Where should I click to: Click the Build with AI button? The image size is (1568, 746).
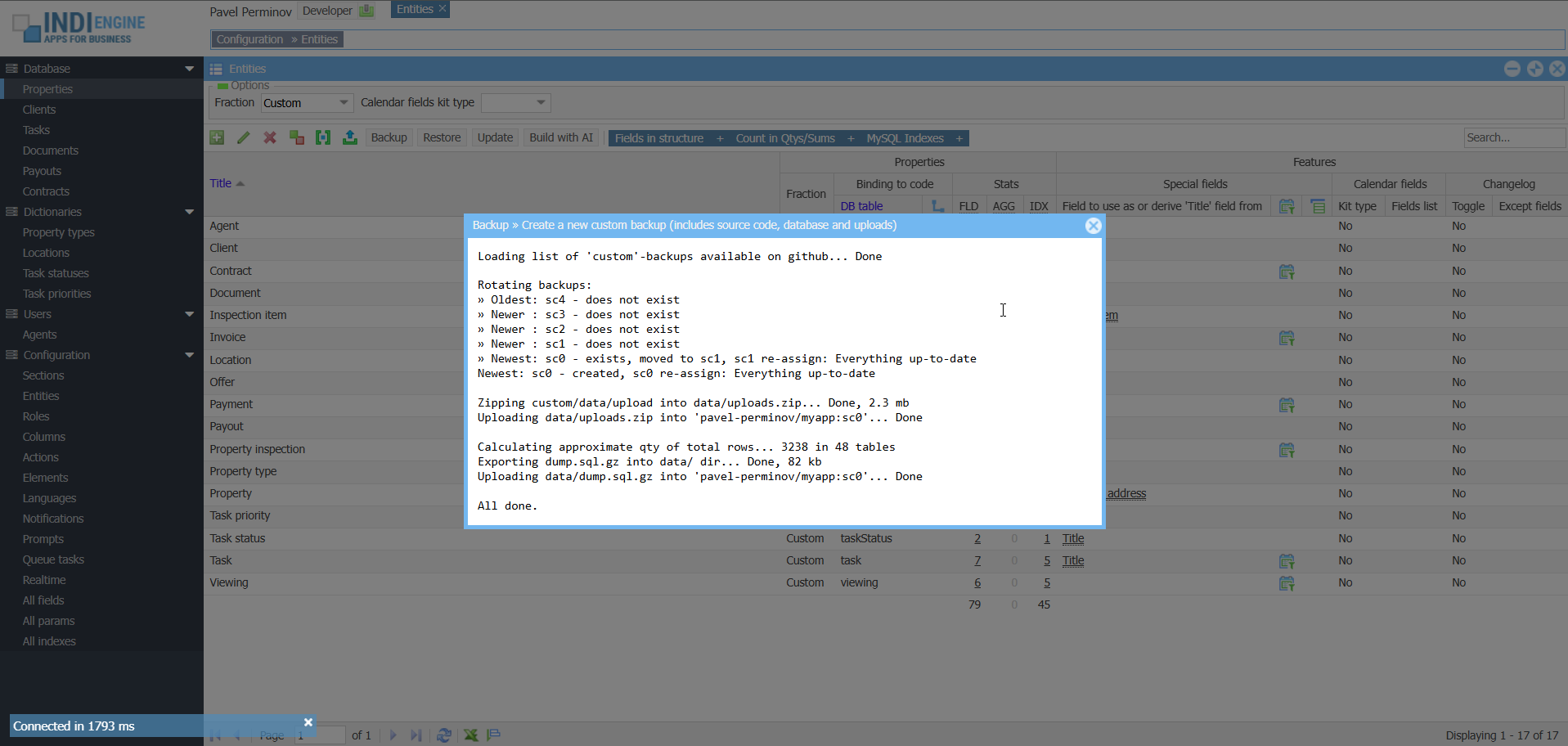[561, 137]
